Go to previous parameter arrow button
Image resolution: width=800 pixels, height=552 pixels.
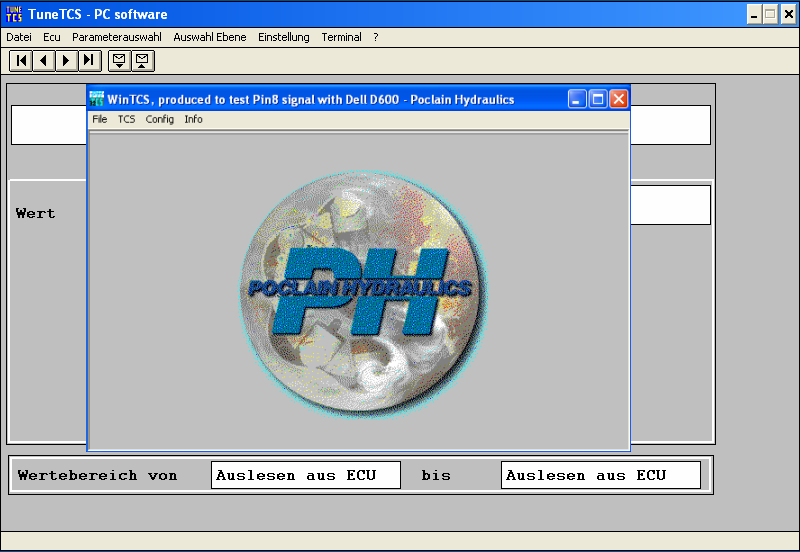[44, 61]
